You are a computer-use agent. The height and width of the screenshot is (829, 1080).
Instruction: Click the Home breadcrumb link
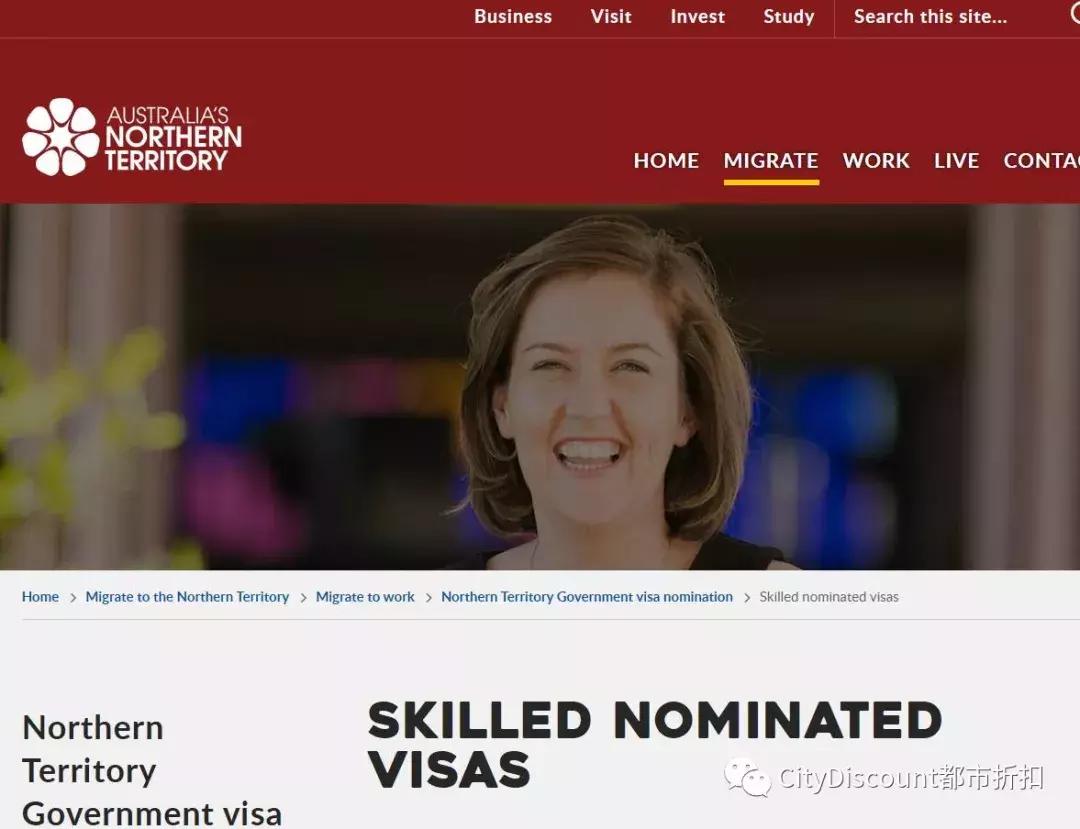[40, 597]
